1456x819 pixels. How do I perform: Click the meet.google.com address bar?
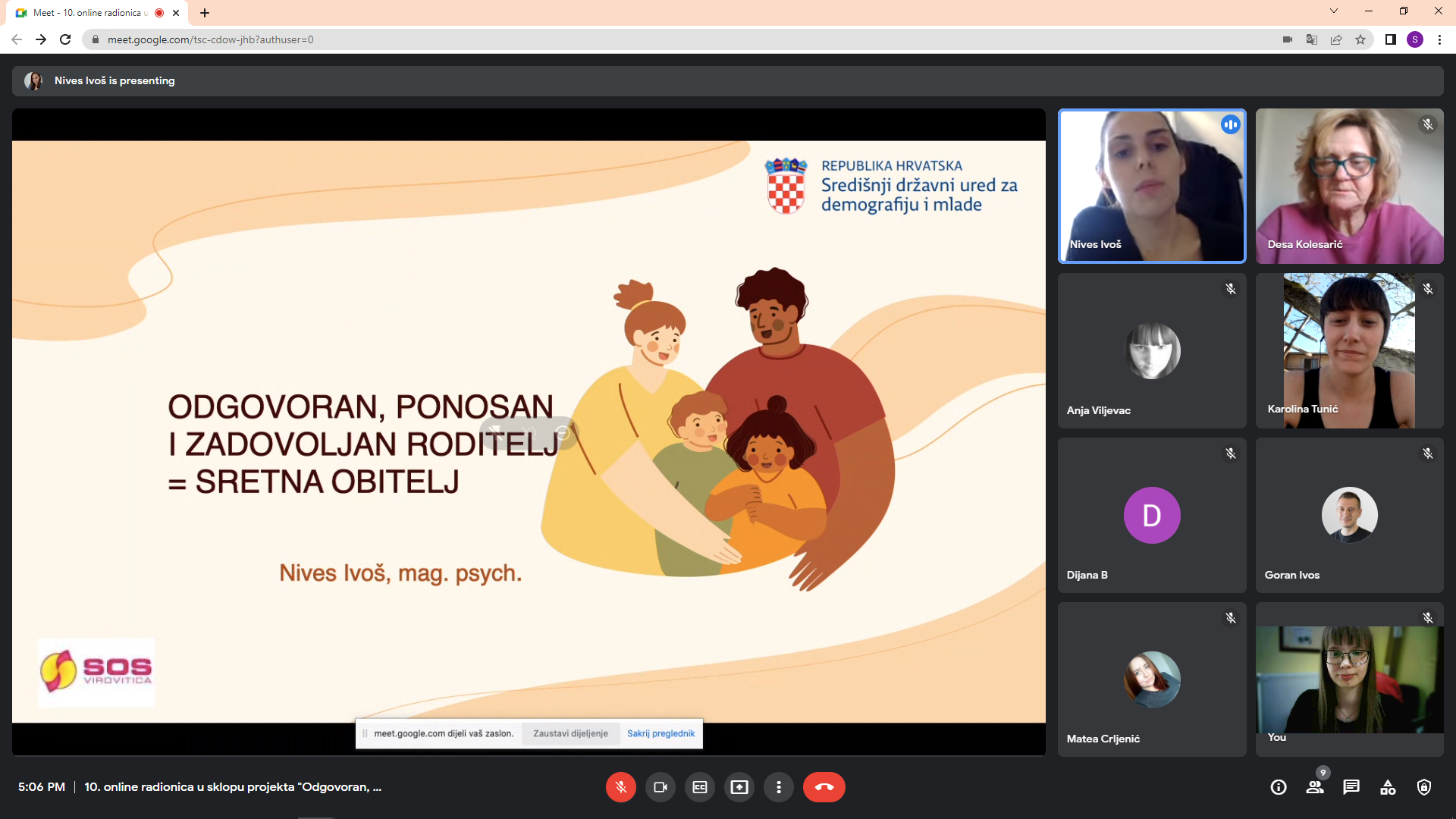tap(682, 39)
